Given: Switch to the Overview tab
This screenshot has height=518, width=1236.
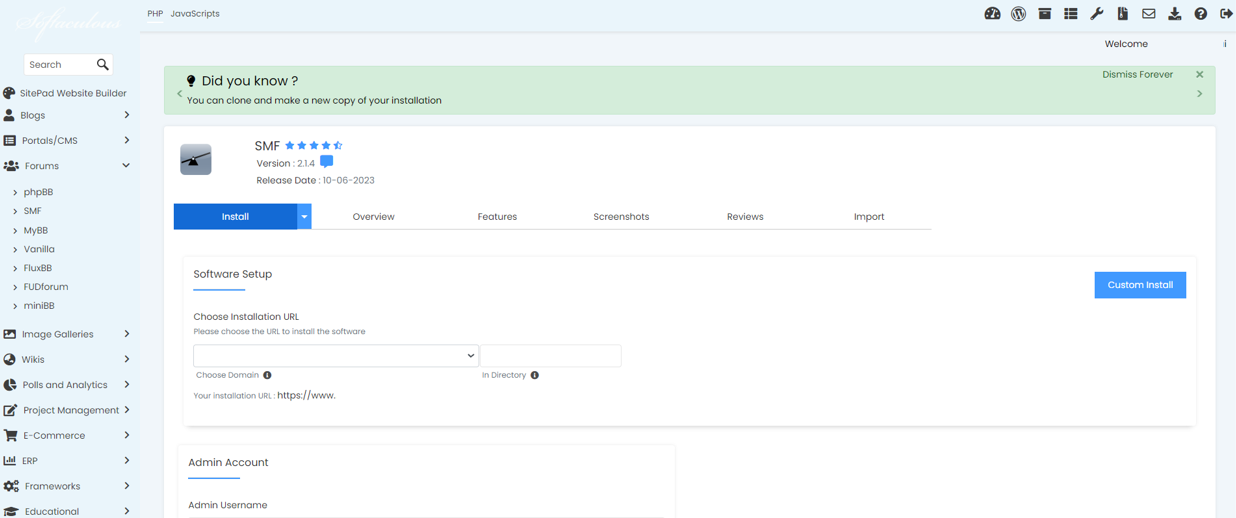Looking at the screenshot, I should (x=373, y=217).
